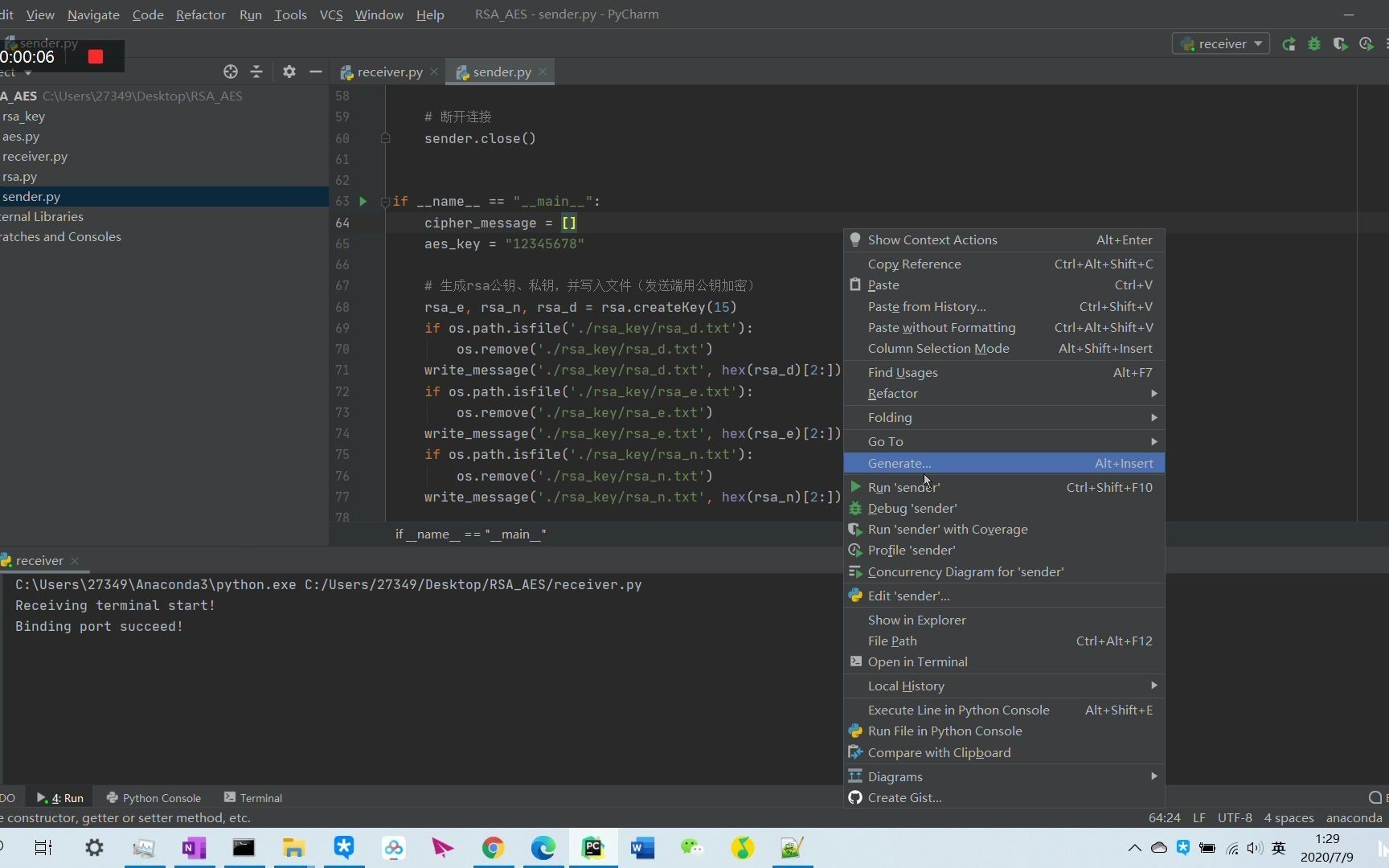Click run gutter arrow at line 63
The width and height of the screenshot is (1389, 868).
pyautogui.click(x=363, y=201)
